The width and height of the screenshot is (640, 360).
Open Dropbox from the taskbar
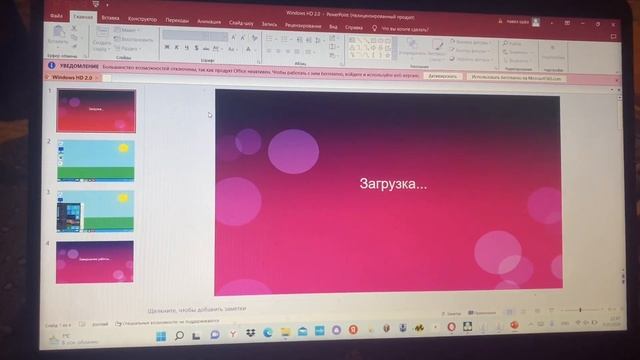point(251,333)
